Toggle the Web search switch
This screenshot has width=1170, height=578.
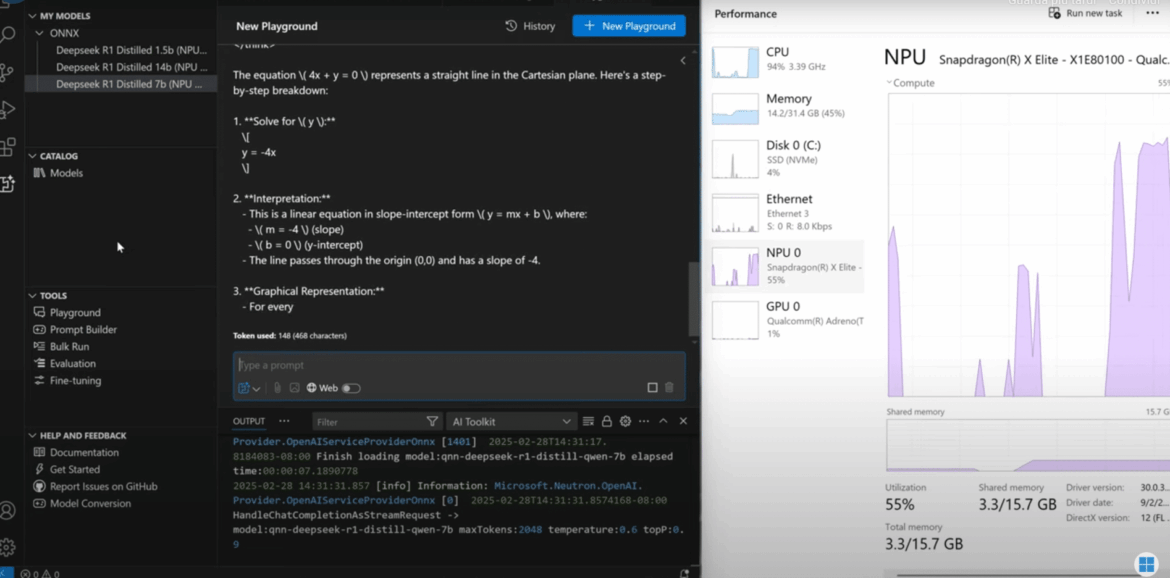351,388
